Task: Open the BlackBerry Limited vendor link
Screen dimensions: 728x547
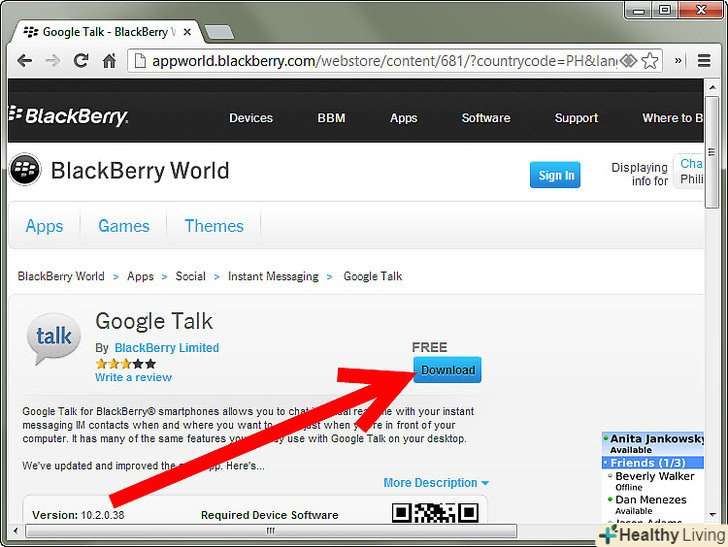Action: coord(167,348)
